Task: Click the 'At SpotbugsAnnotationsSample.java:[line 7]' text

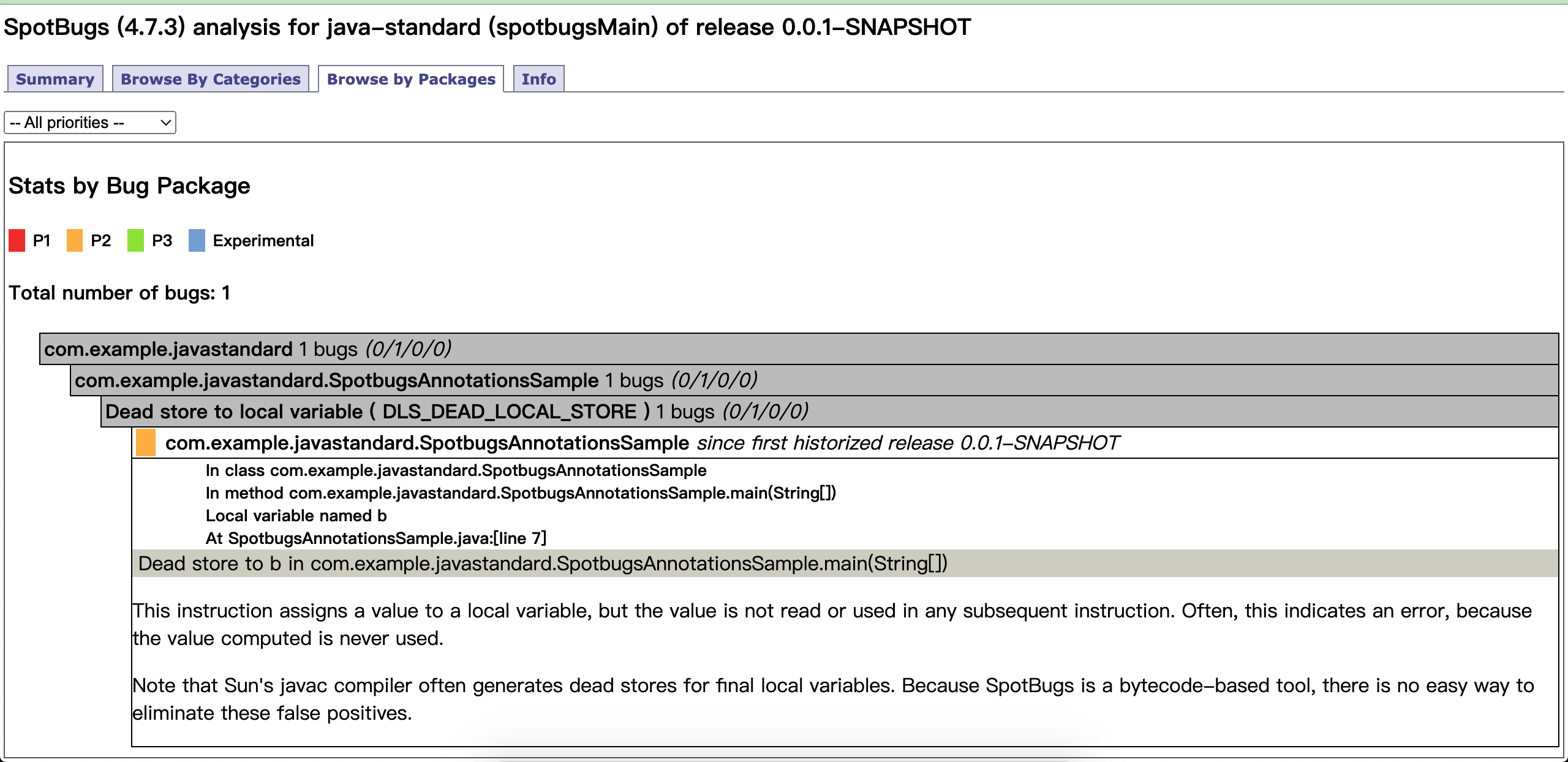Action: pyautogui.click(x=375, y=538)
